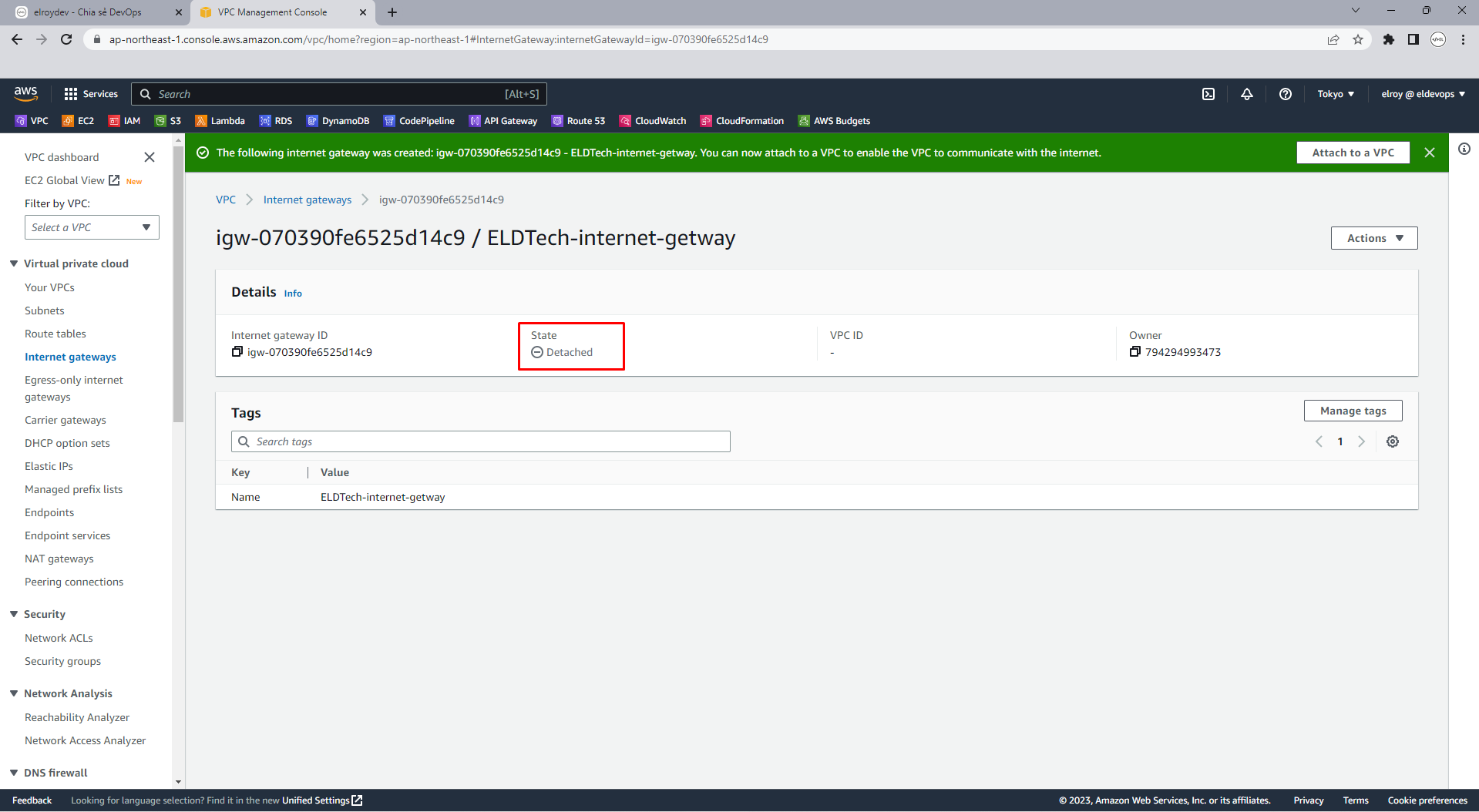Open Elastic IPs in sidebar
The image size is (1479, 812).
click(49, 466)
